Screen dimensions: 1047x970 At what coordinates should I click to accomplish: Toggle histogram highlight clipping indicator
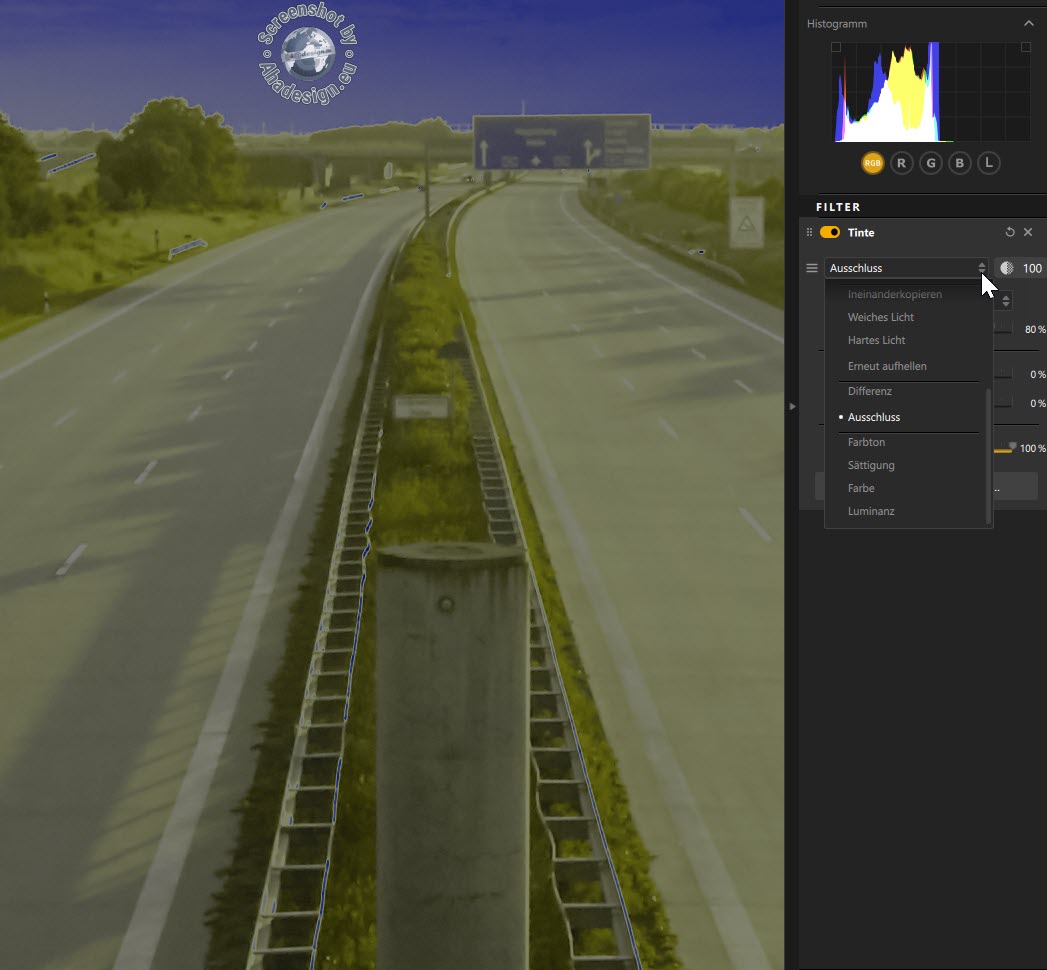coord(1025,47)
